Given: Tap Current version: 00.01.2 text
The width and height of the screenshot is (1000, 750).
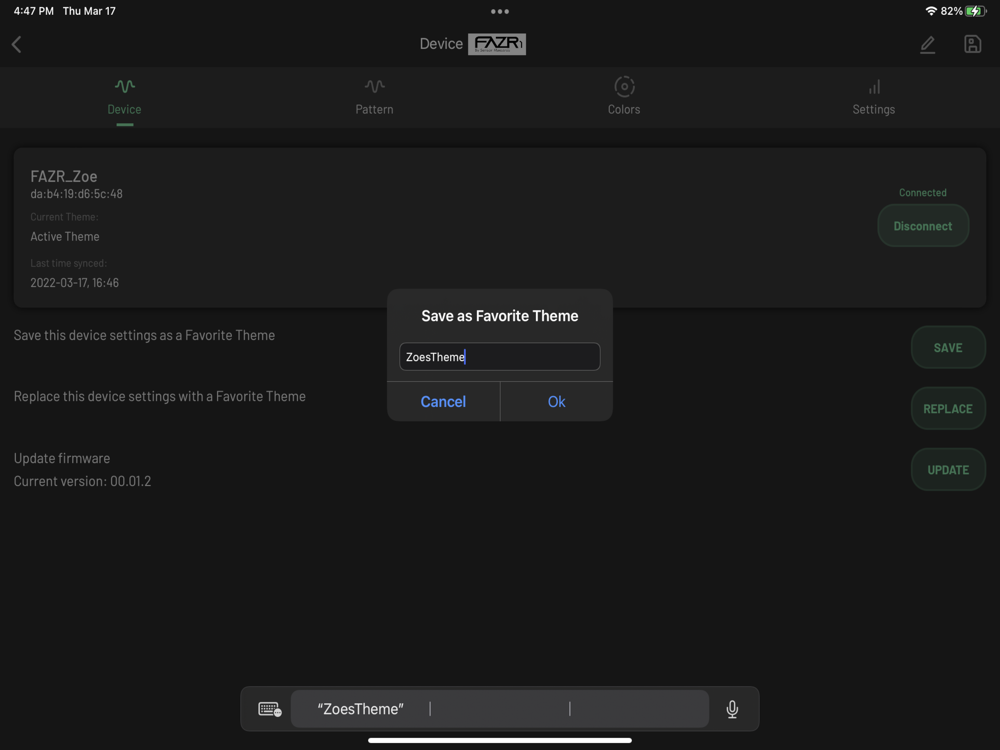Looking at the screenshot, I should [x=82, y=482].
